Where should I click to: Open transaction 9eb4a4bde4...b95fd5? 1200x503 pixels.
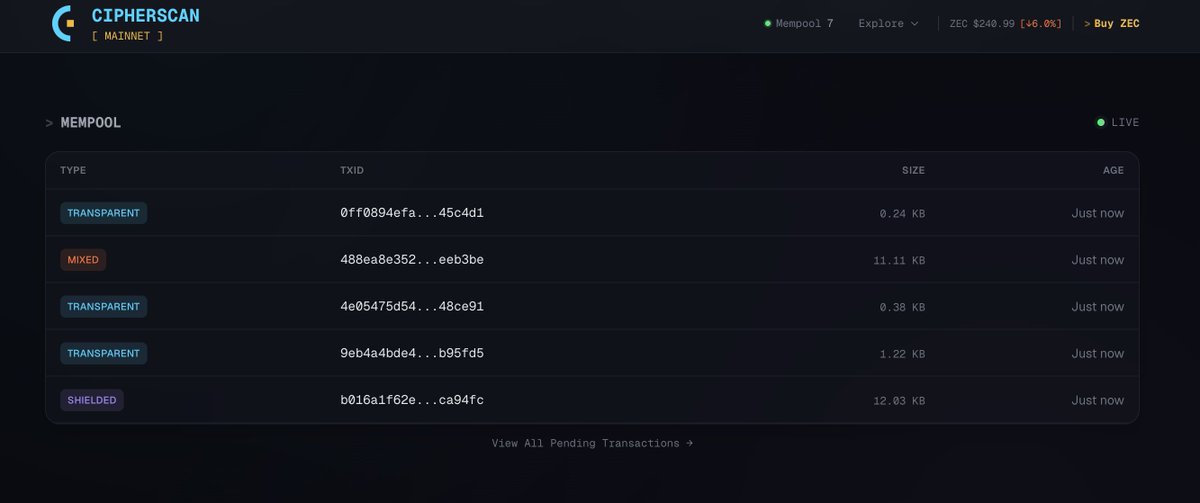(412, 353)
